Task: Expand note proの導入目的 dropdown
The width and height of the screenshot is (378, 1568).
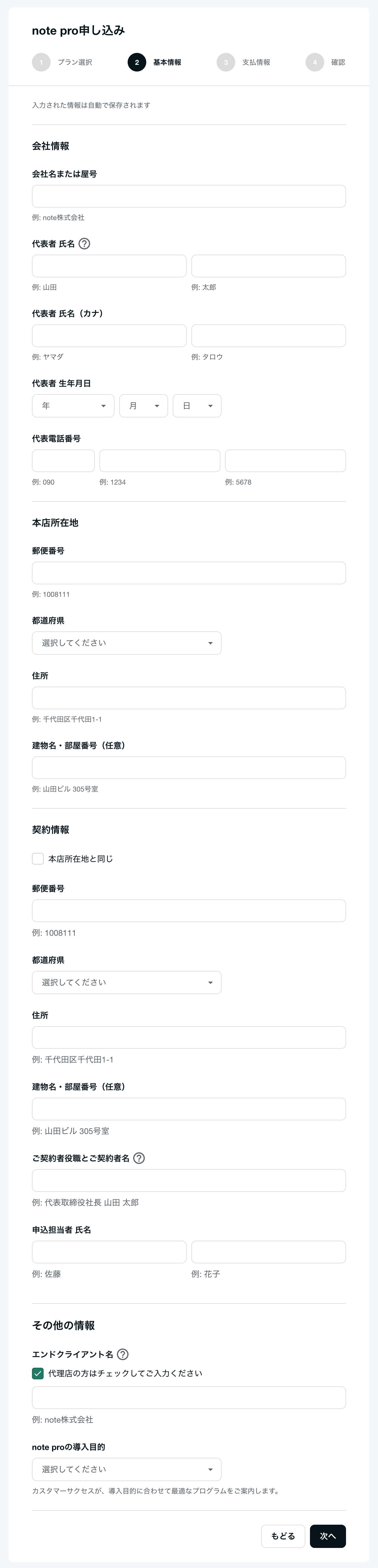Action: coord(126,1469)
